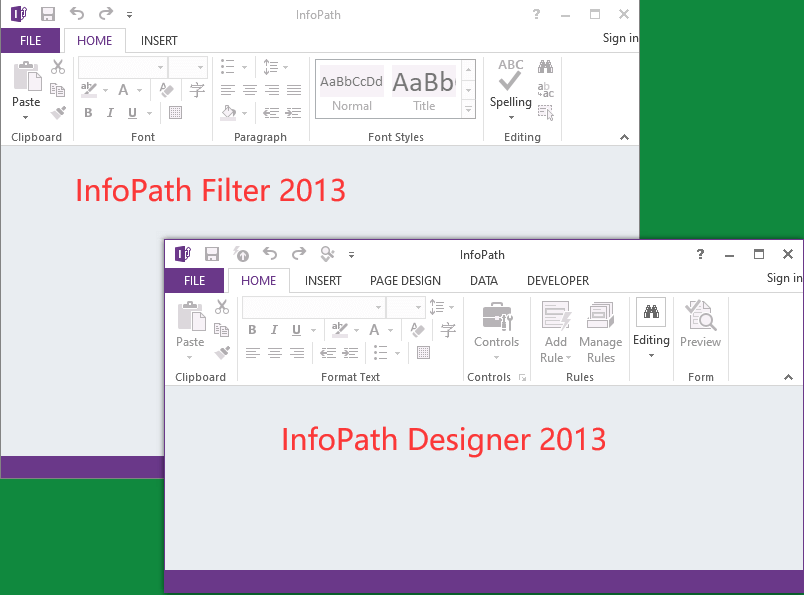Open Controls group dialog launcher in Designer
804x595 pixels.
click(522, 378)
